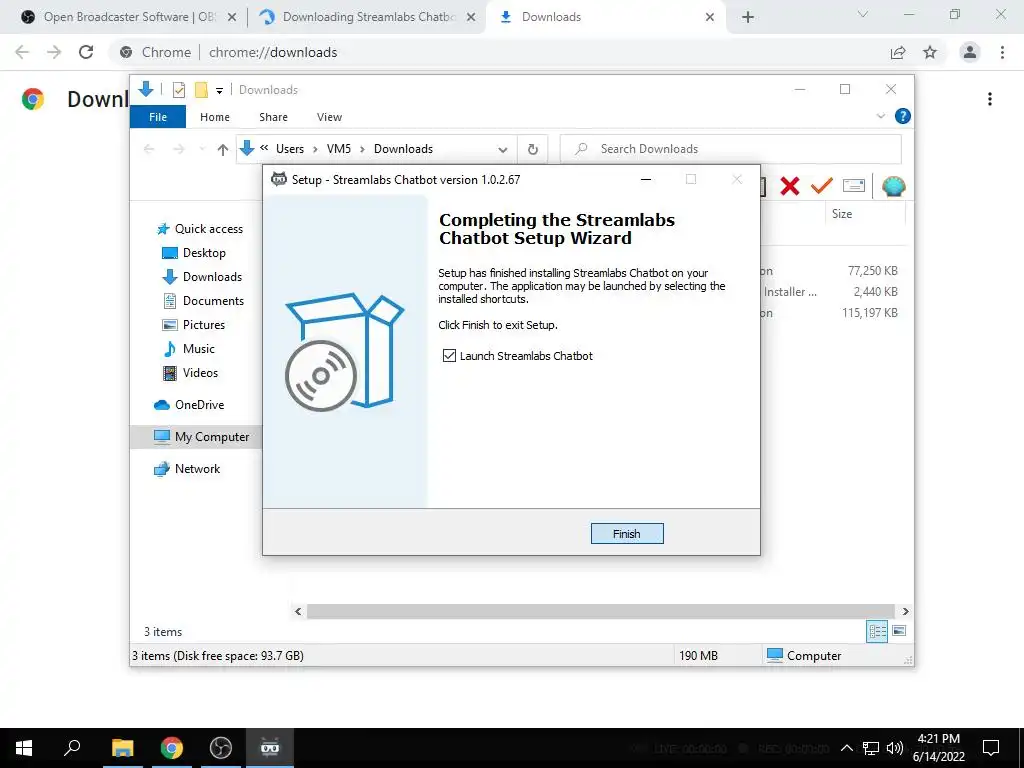Click Finish in Streamlabs Chatbot setup
The height and width of the screenshot is (768, 1024).
click(627, 534)
